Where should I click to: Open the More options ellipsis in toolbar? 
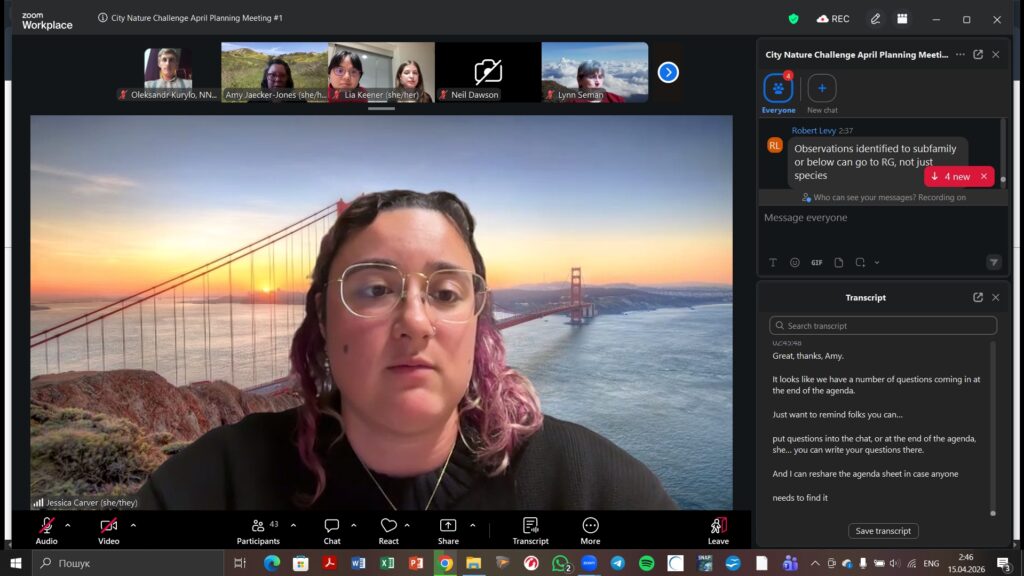coord(590,526)
